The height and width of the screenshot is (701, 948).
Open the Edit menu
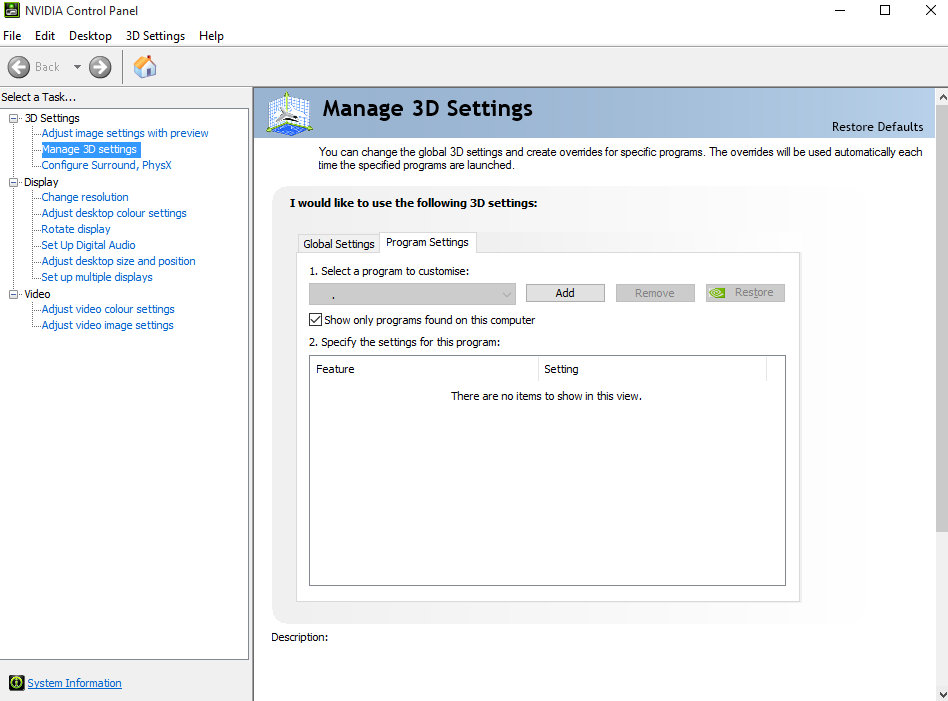click(x=45, y=36)
